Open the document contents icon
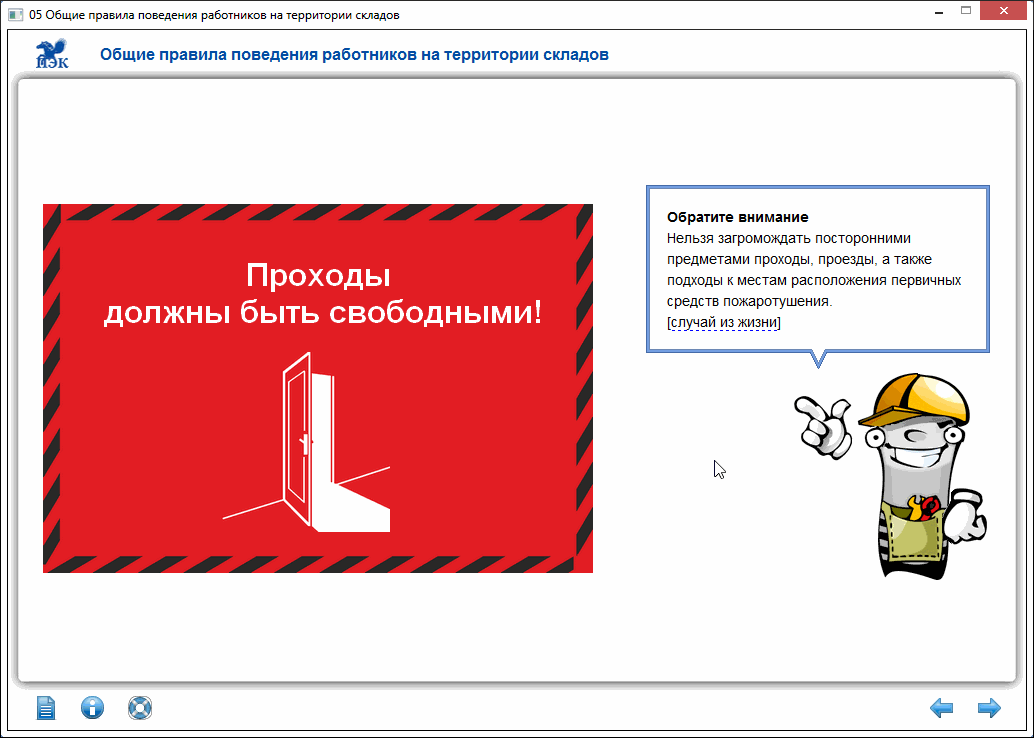This screenshot has width=1034, height=738. (46, 708)
